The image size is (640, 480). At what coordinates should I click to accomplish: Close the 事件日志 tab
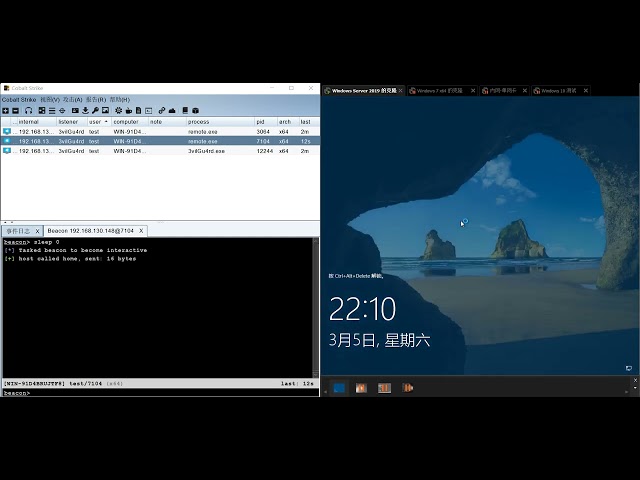37,231
